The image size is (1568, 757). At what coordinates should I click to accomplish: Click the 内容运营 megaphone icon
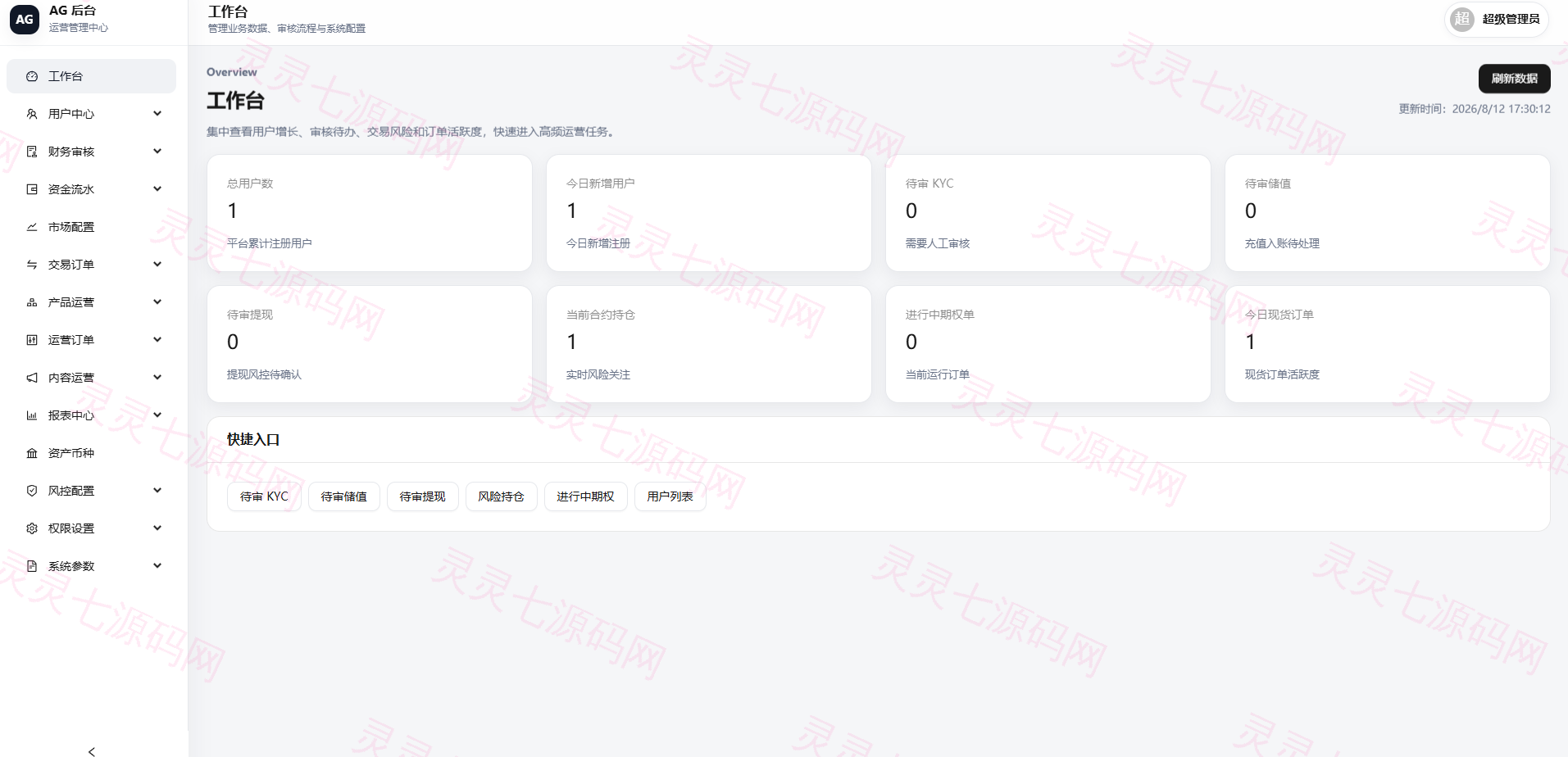[x=32, y=378]
